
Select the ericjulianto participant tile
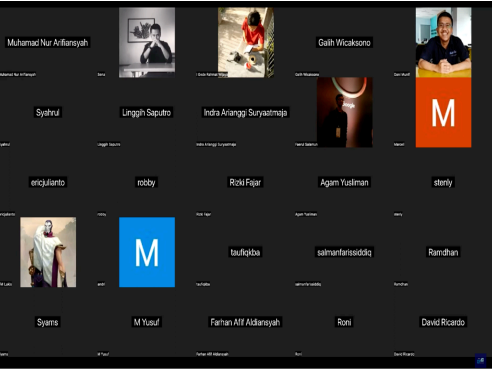48,182
